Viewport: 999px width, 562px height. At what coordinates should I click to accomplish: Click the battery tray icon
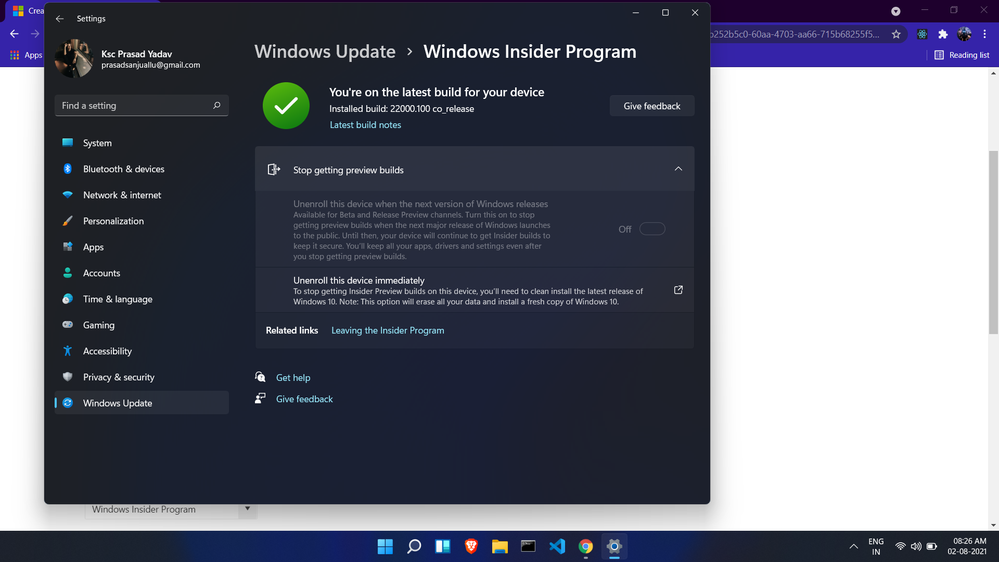coord(932,547)
